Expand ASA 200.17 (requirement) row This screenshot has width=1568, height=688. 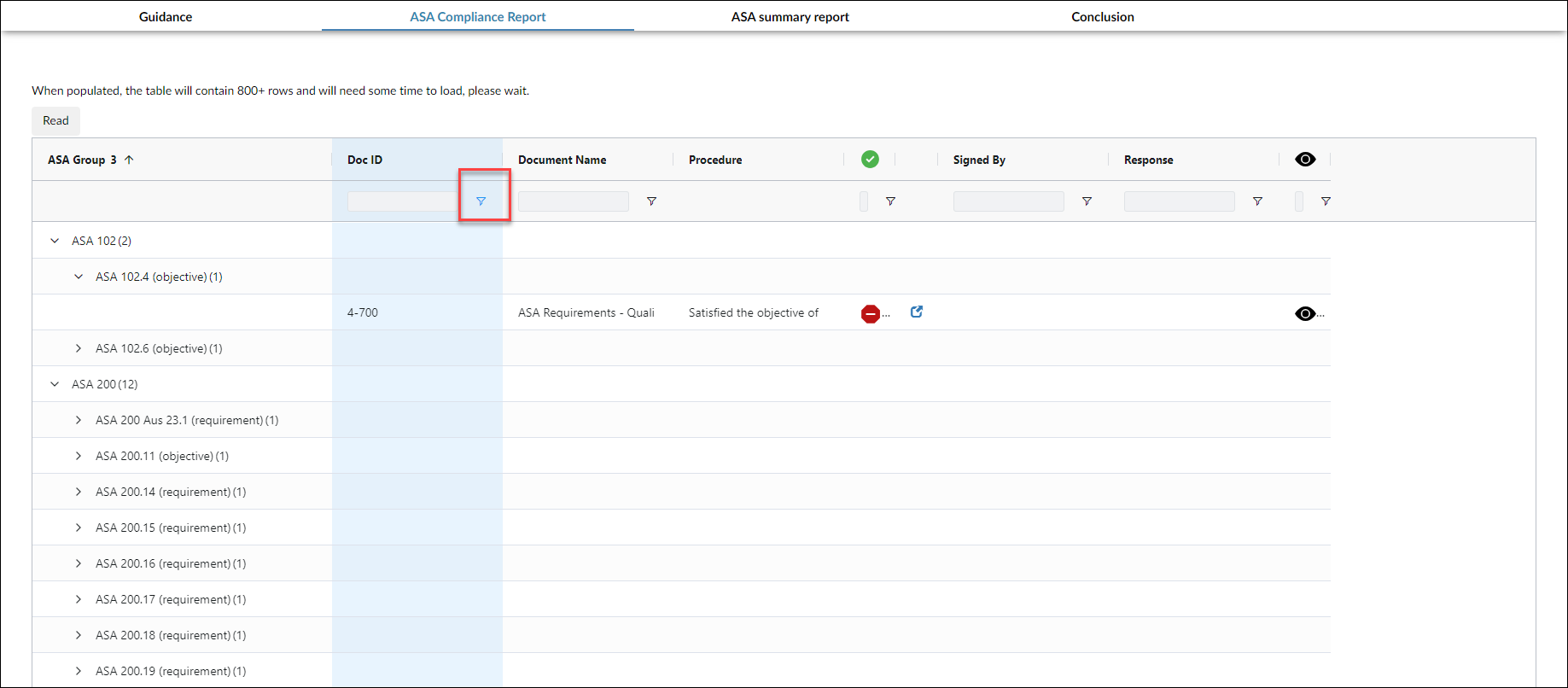click(79, 599)
